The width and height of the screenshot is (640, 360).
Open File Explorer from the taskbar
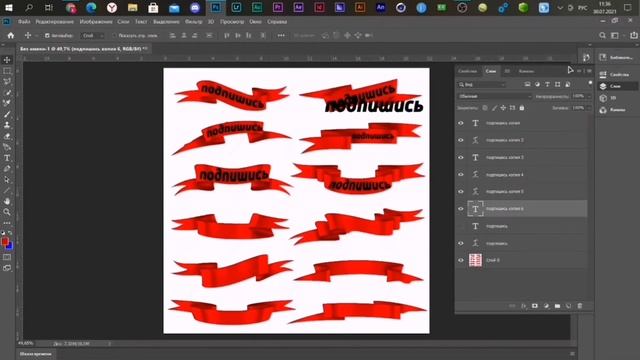[x=132, y=7]
